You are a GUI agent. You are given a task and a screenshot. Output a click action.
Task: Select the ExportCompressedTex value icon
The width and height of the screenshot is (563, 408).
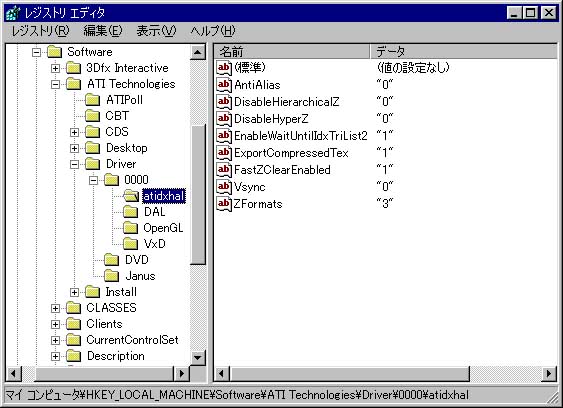[x=224, y=153]
